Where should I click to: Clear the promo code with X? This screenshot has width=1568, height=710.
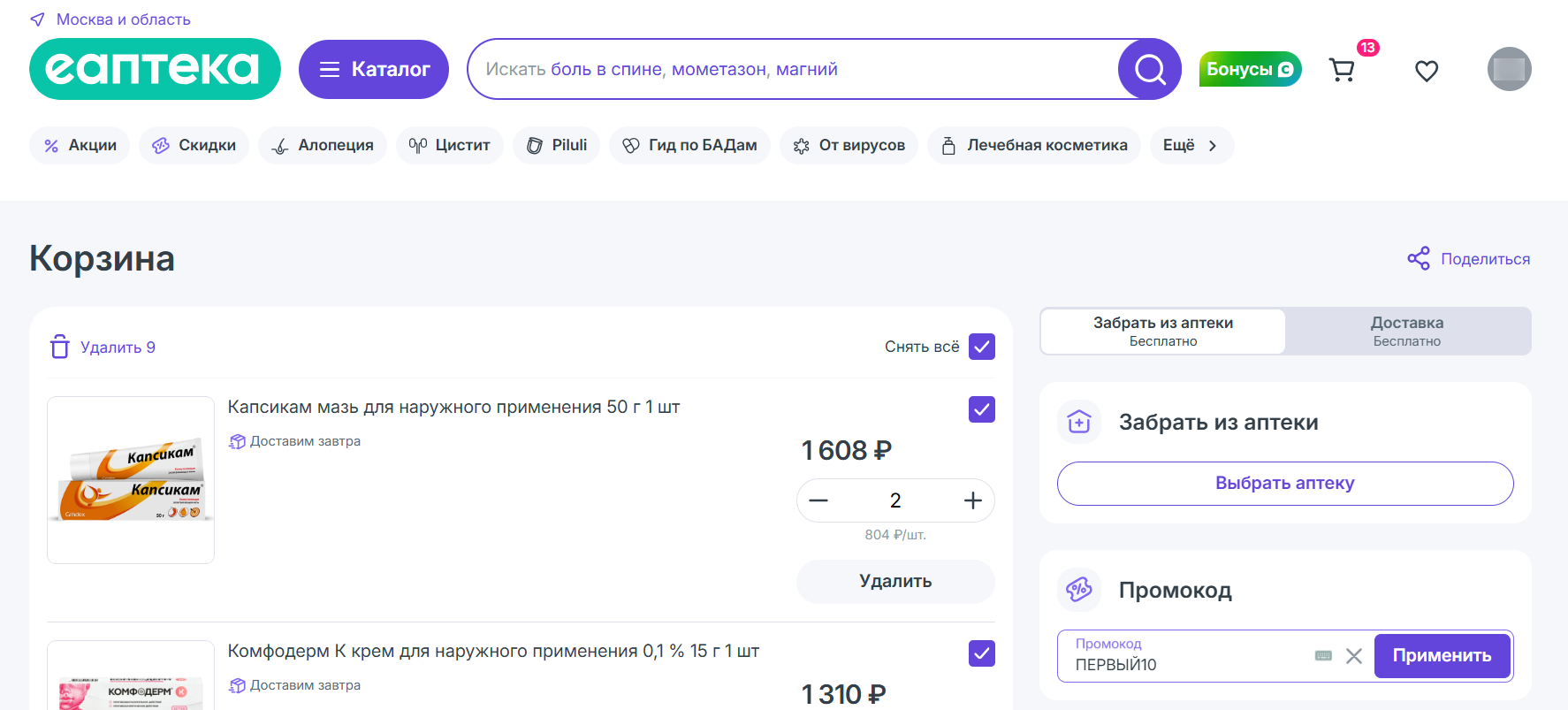(1354, 656)
